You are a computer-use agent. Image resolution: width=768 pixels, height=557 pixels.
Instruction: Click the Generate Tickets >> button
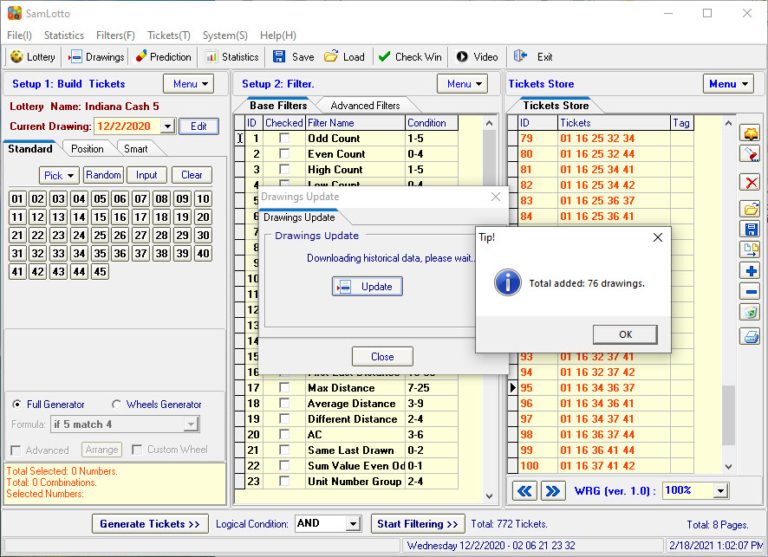150,524
